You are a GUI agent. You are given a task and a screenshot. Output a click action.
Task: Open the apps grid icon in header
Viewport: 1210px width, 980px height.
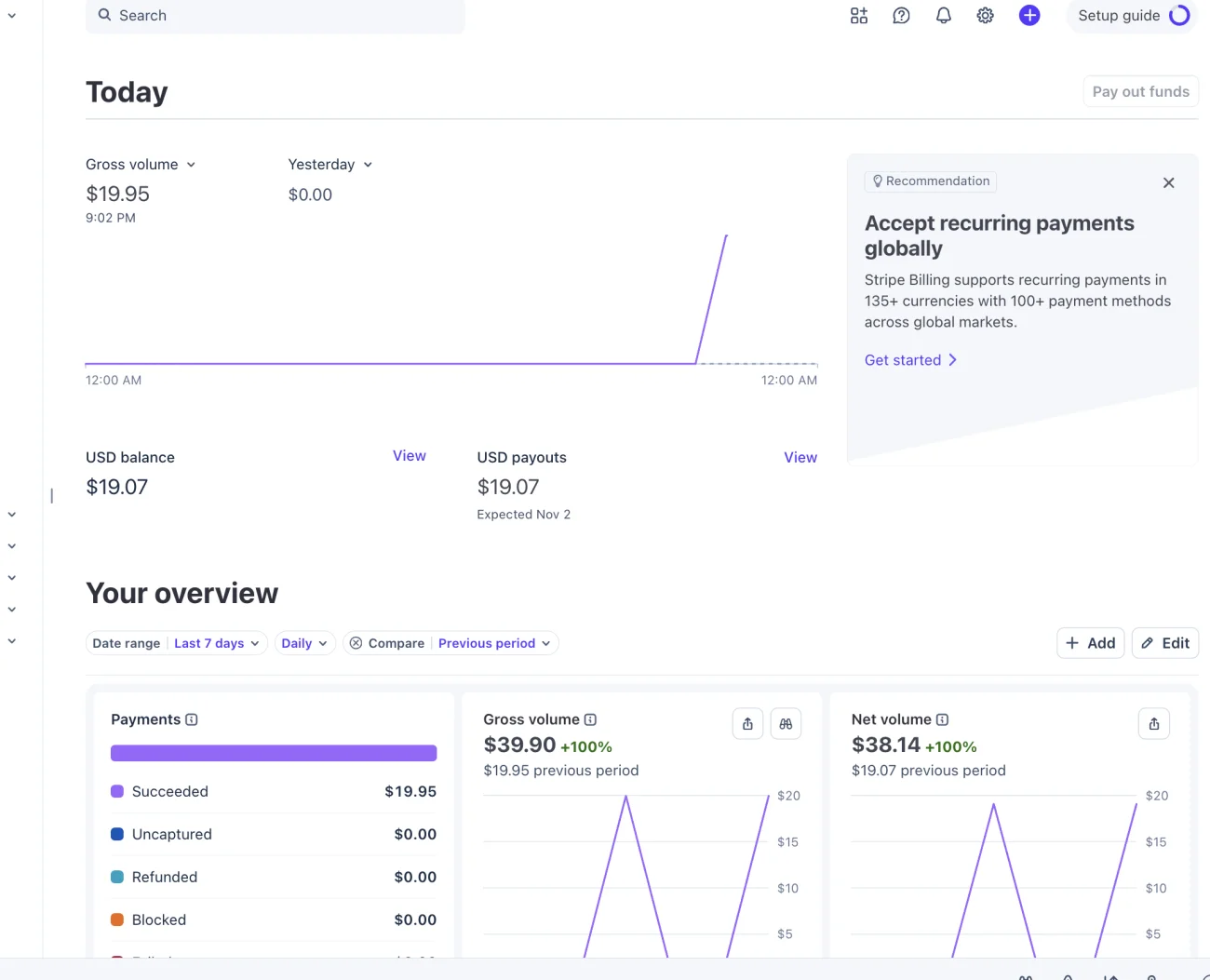tap(859, 16)
